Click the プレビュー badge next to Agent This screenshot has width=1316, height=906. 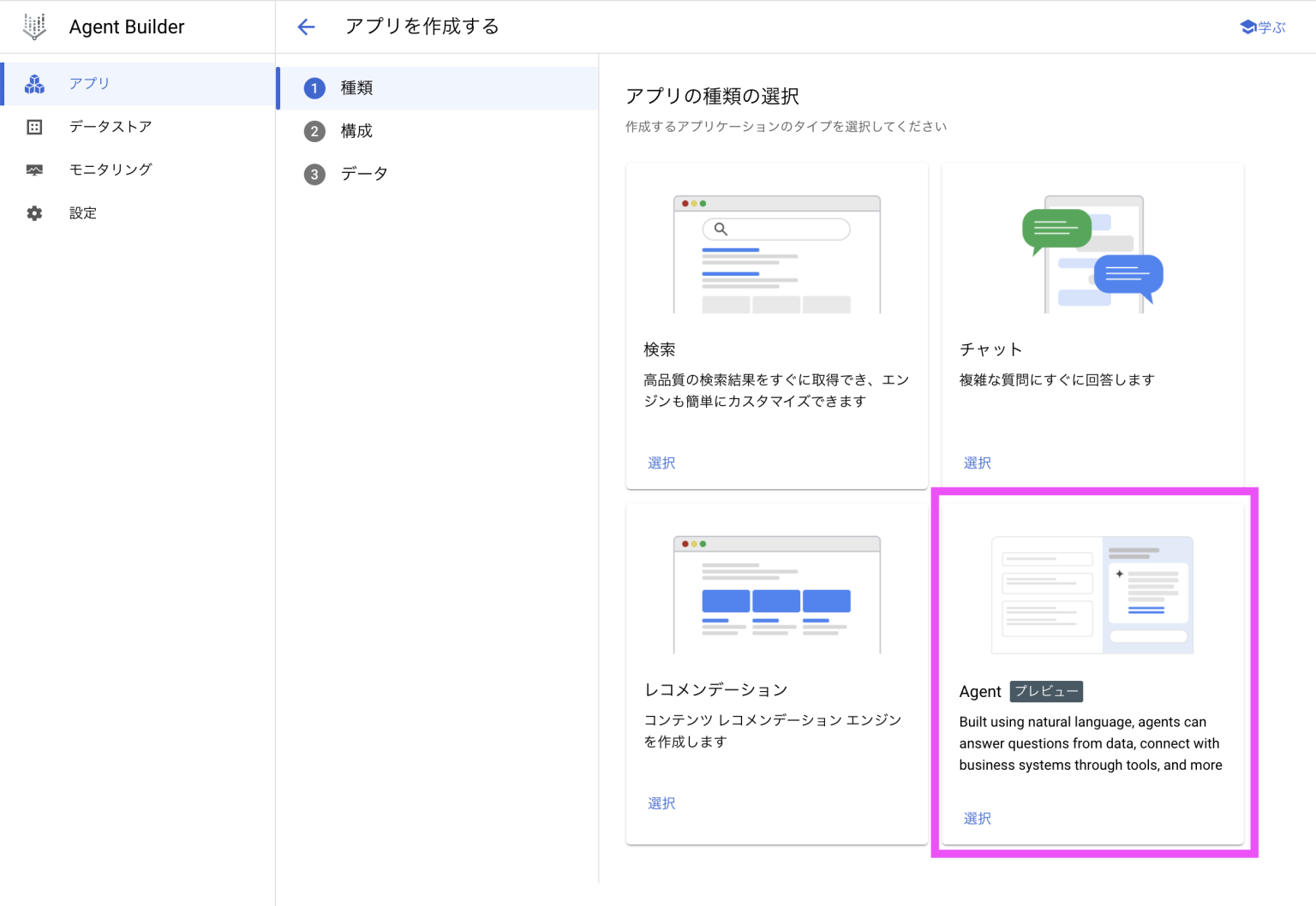[1046, 691]
